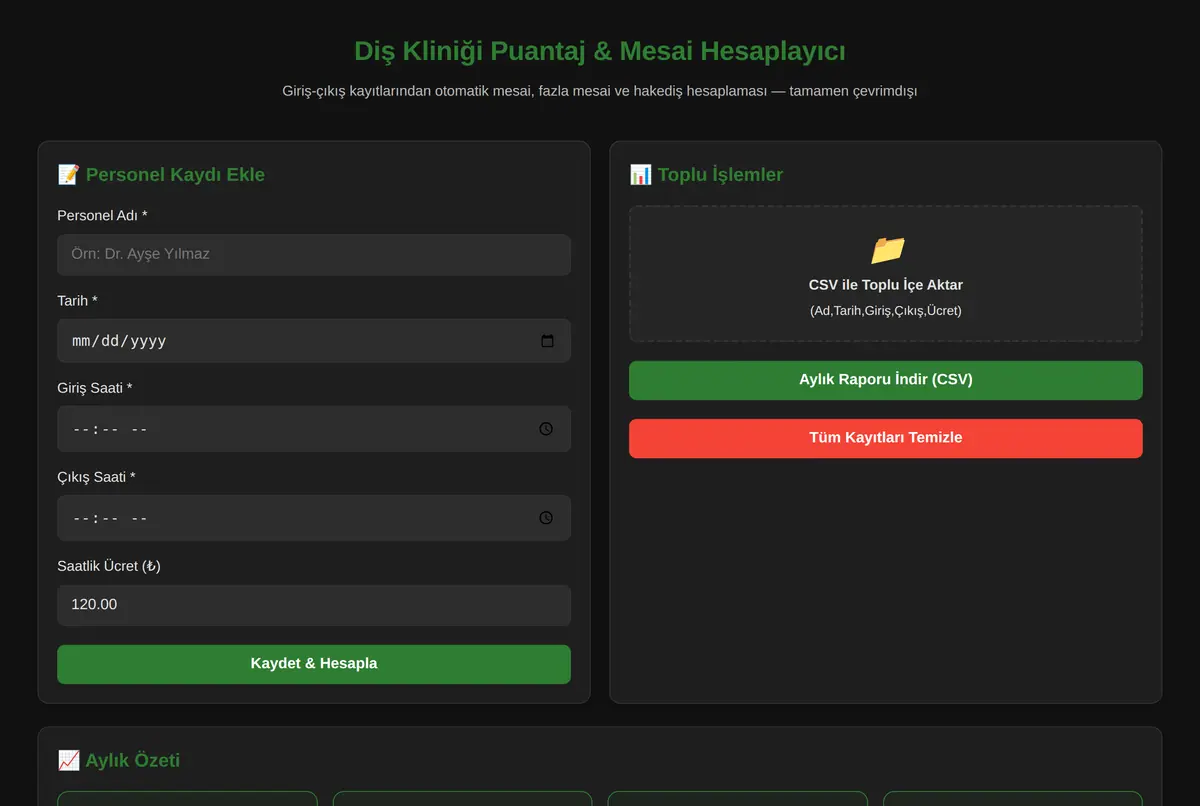Image resolution: width=1200 pixels, height=806 pixels.
Task: Click the bar chart icon beside Toplu İşlemler
Action: [x=640, y=175]
